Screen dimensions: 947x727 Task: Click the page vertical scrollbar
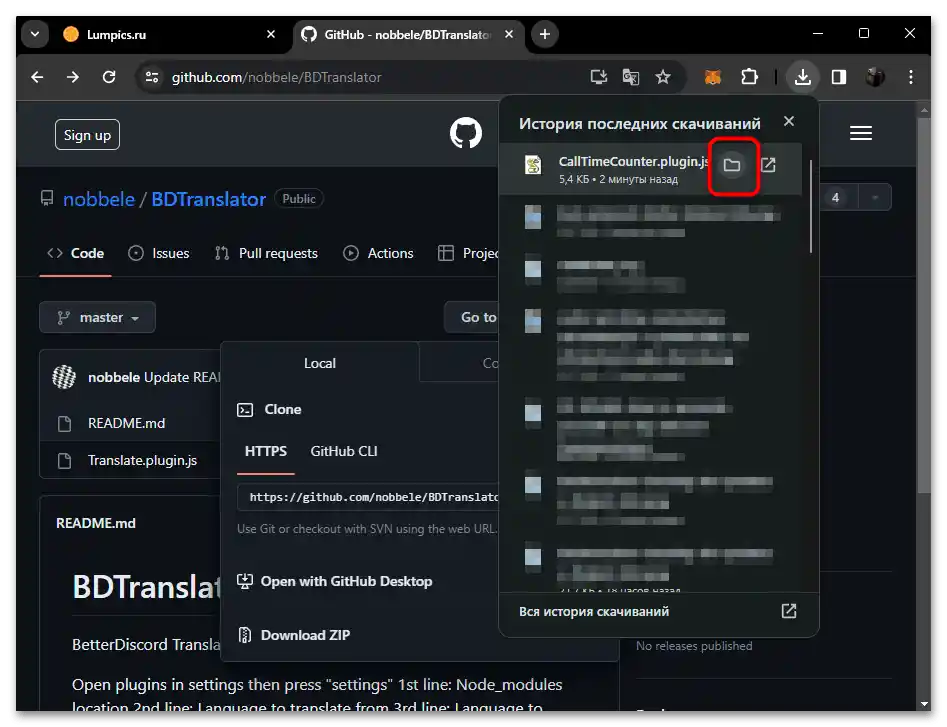(x=924, y=305)
